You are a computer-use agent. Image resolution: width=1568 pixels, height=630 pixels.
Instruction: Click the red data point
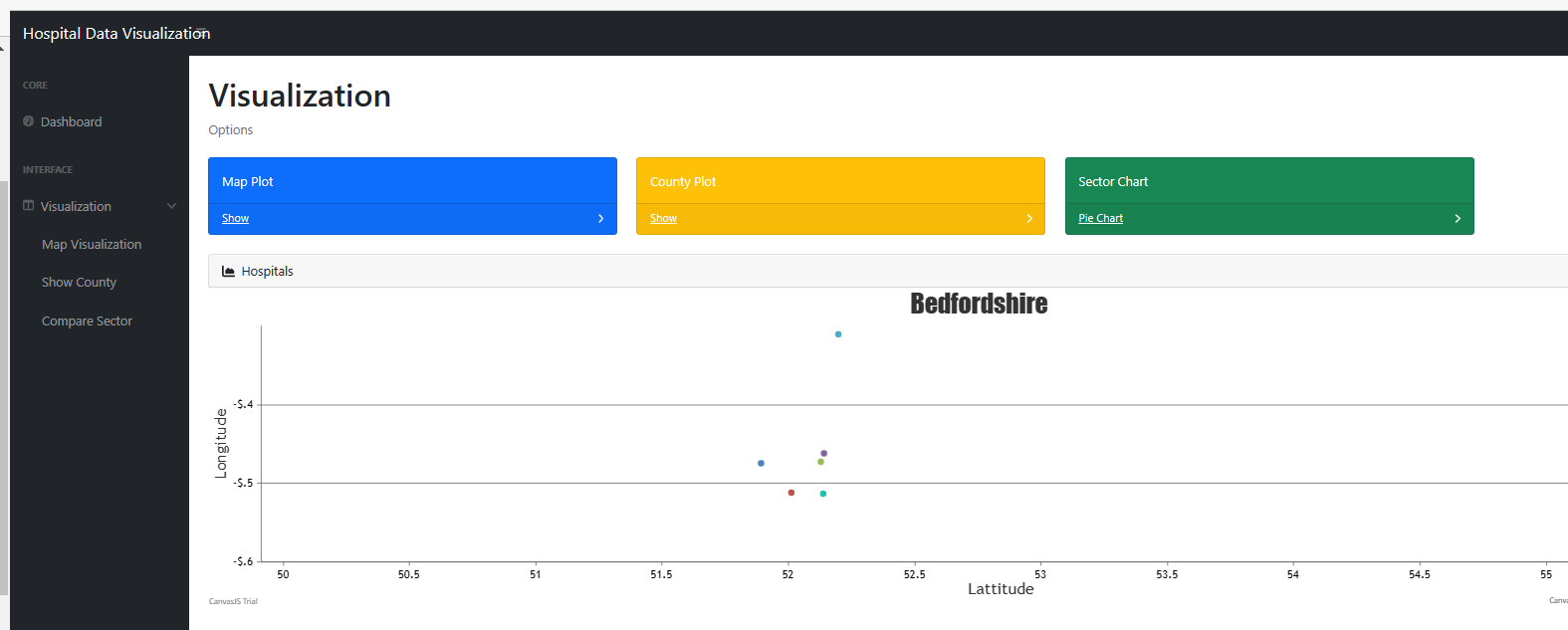pos(791,493)
